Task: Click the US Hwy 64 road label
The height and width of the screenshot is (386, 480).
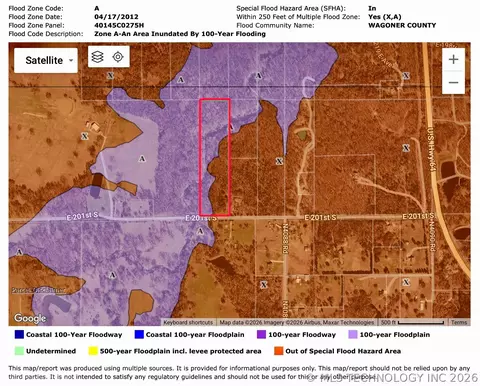Action: 432,149
